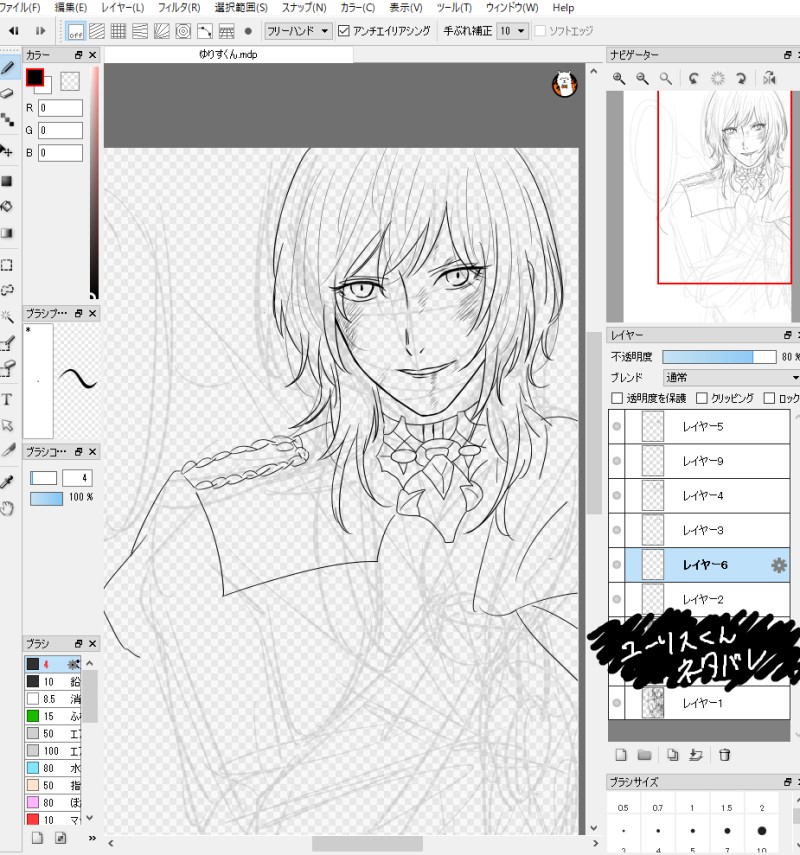Select the Move tool

7,150
